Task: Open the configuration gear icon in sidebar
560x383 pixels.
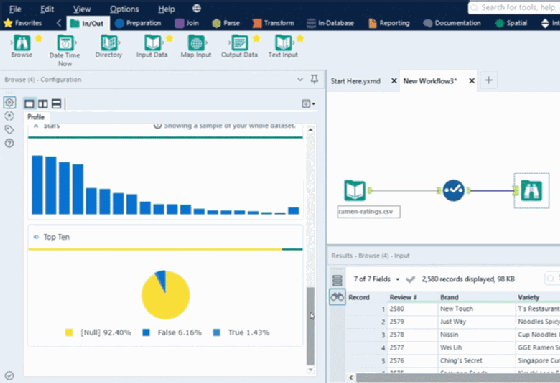Action: [10, 103]
